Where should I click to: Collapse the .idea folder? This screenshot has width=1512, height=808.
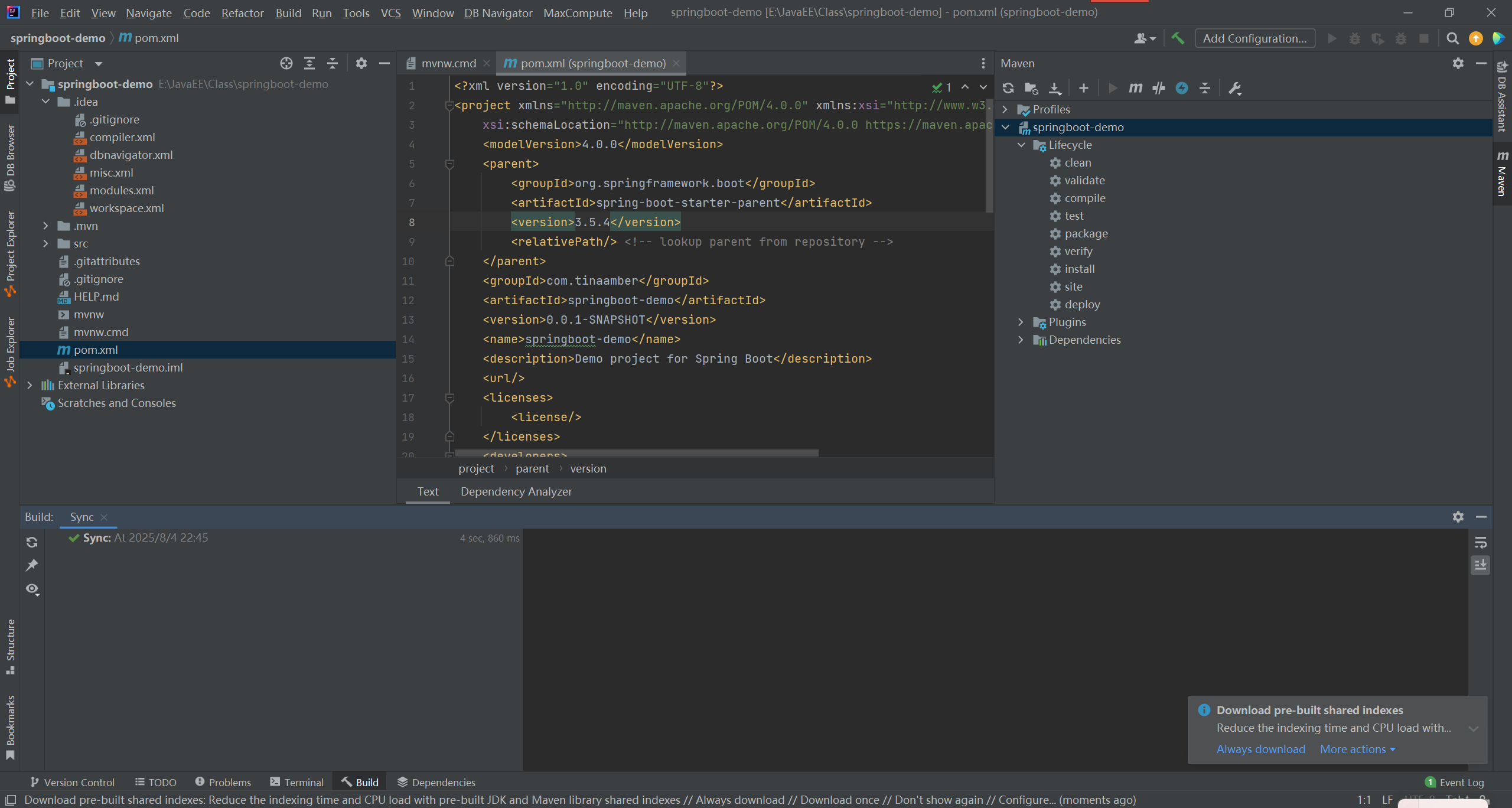click(45, 102)
